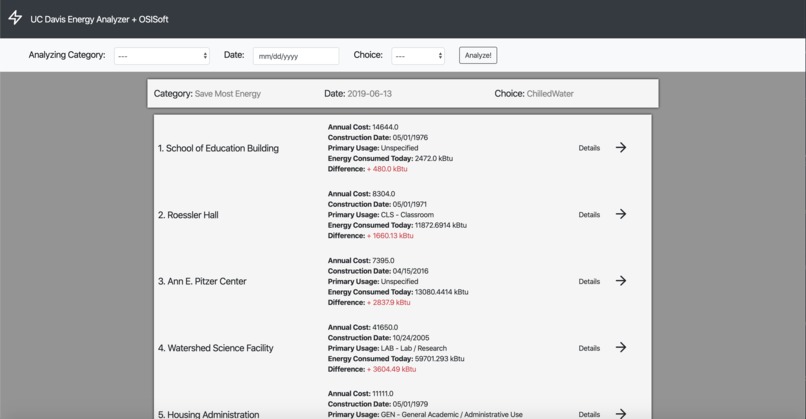Click the 'ChilledWater' choice value
The height and width of the screenshot is (419, 806).
tap(550, 94)
